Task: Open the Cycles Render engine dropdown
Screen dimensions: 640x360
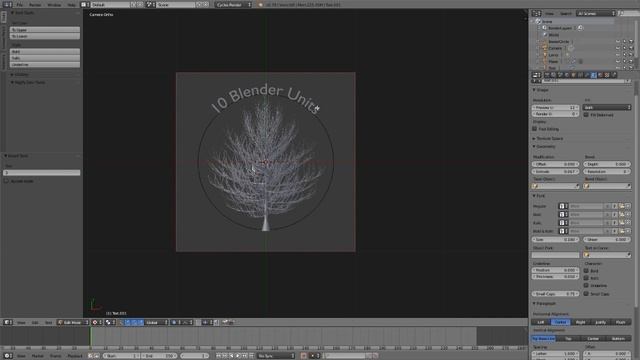Action: 233,4
